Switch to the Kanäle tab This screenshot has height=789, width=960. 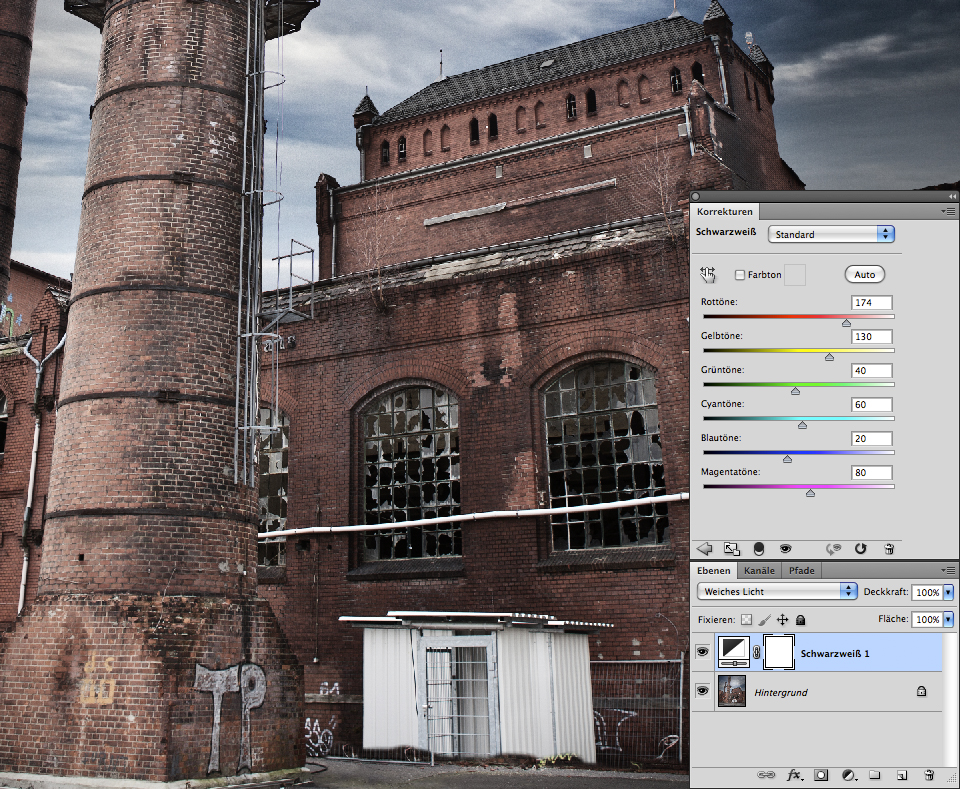pyautogui.click(x=761, y=571)
